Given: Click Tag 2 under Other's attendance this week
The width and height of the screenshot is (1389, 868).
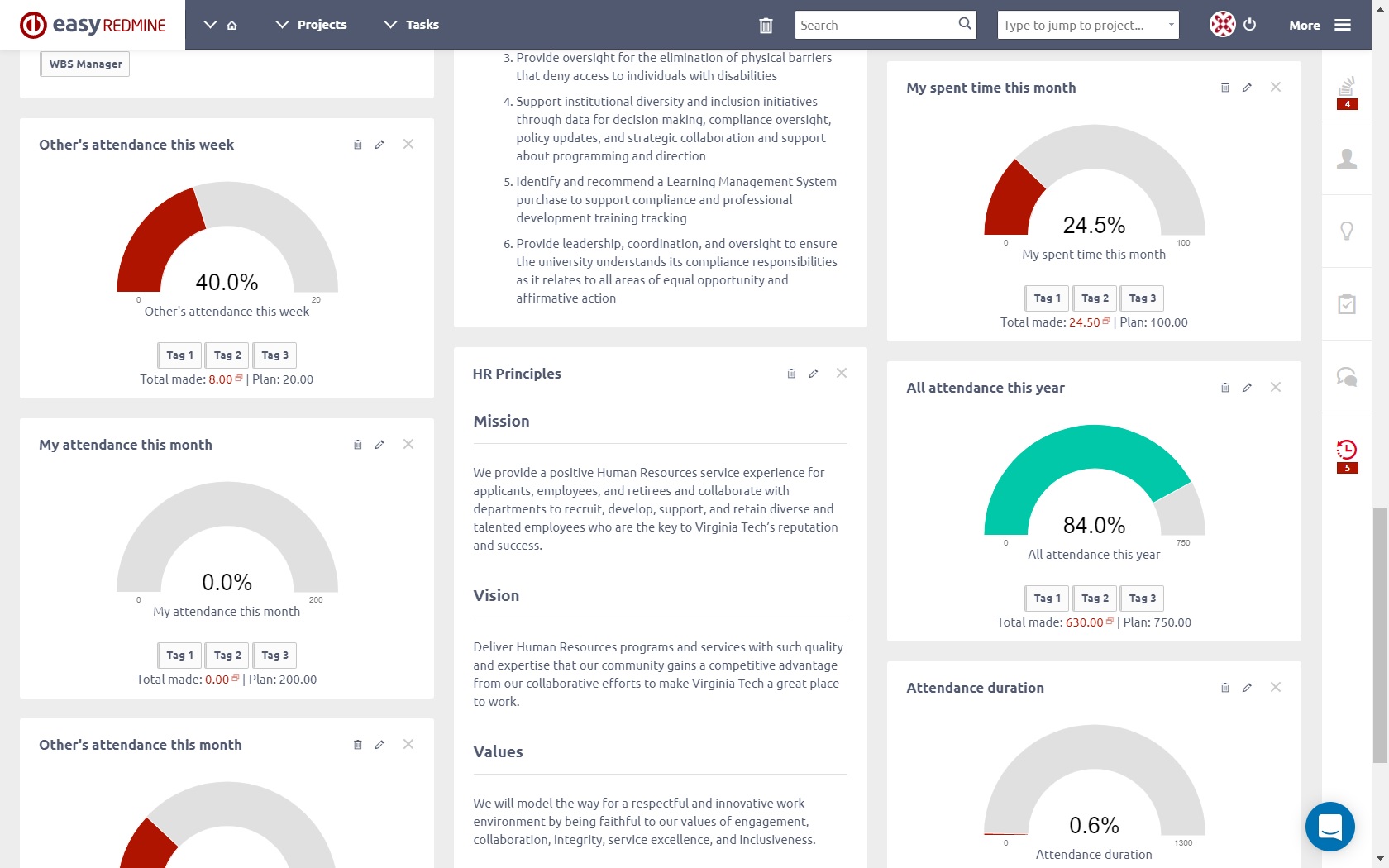Looking at the screenshot, I should [227, 355].
